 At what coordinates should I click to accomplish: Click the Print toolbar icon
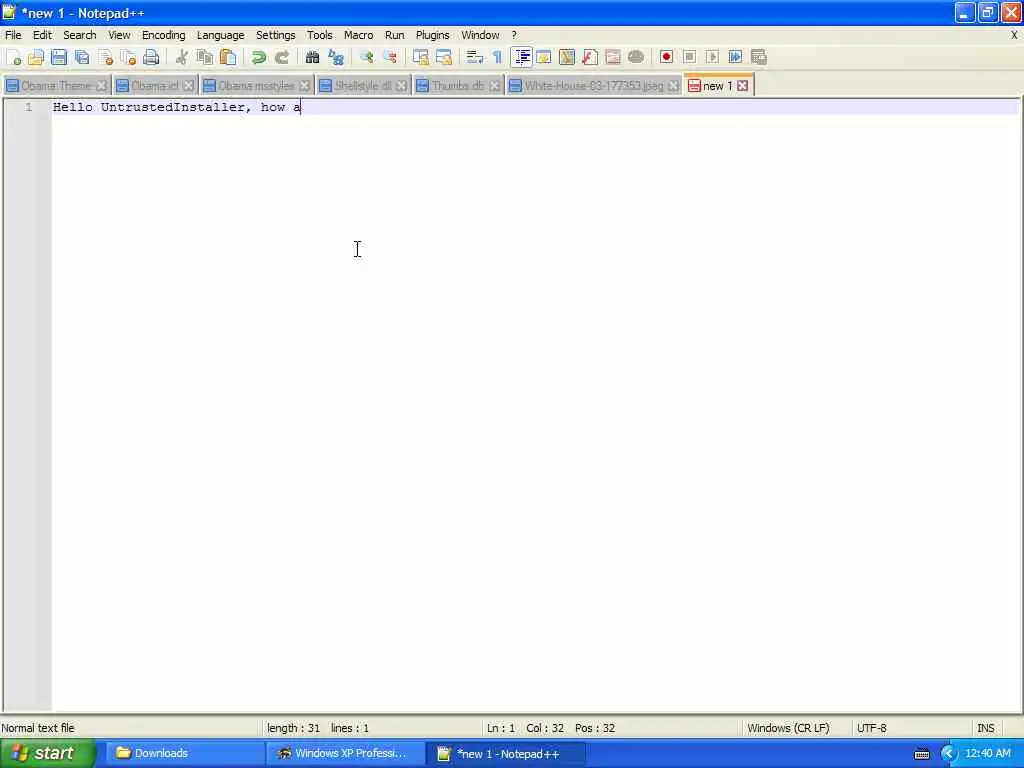[152, 57]
